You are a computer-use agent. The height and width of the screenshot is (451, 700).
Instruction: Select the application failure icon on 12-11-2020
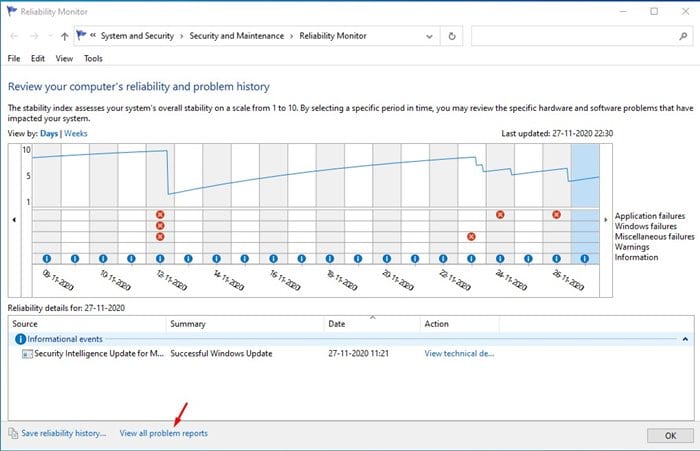tap(160, 215)
